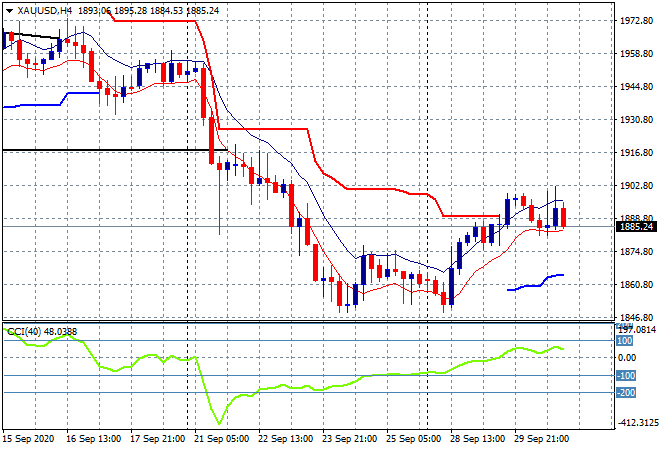
Task: Click the 23 Sep 21:00 time label
Action: pyautogui.click(x=349, y=439)
